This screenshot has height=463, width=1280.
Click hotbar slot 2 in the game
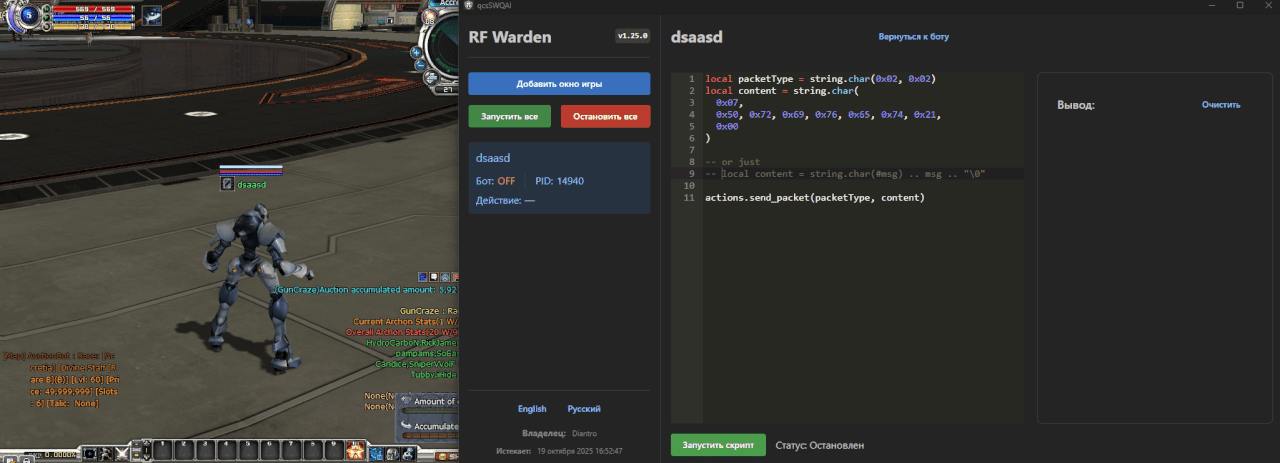click(184, 450)
